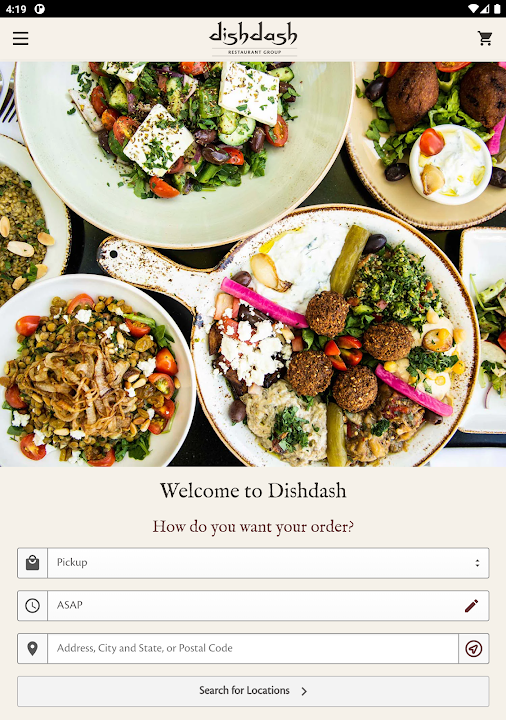Tap the Dishdash Restaurant Group logo
Screen dimensions: 506x720
(253, 39)
